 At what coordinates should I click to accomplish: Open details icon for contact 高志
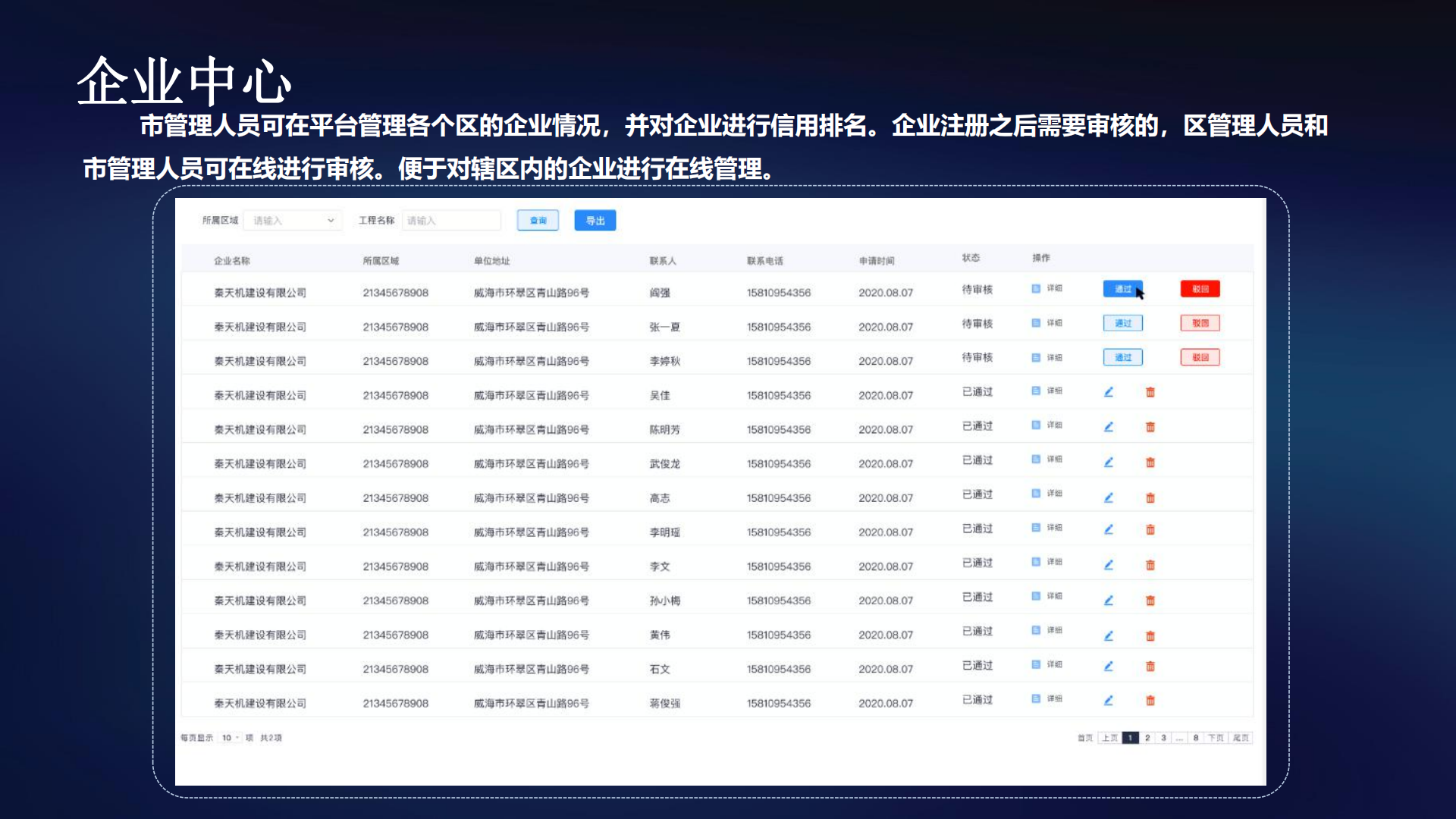(1036, 493)
